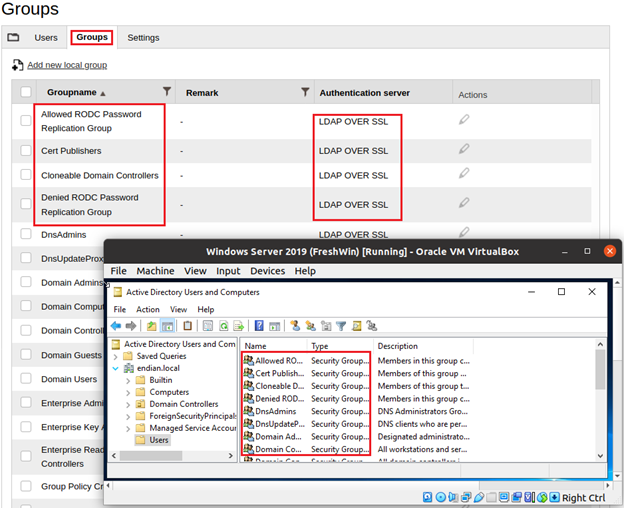The image size is (624, 508).
Task: Collapse the endian.local domain node
Action: 115,368
